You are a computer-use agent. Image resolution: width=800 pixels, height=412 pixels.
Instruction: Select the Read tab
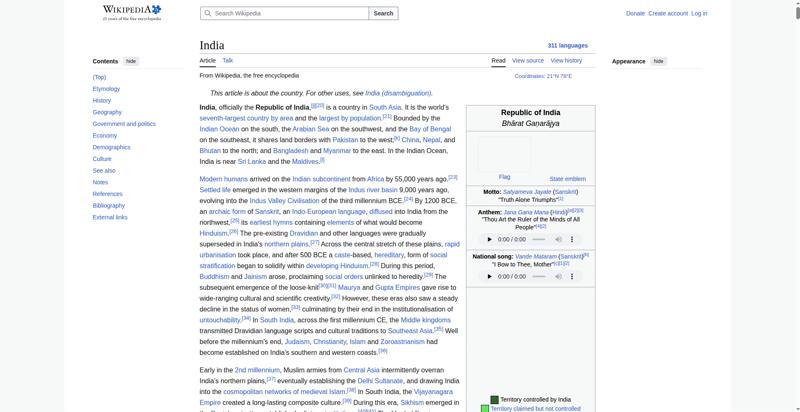pyautogui.click(x=498, y=60)
